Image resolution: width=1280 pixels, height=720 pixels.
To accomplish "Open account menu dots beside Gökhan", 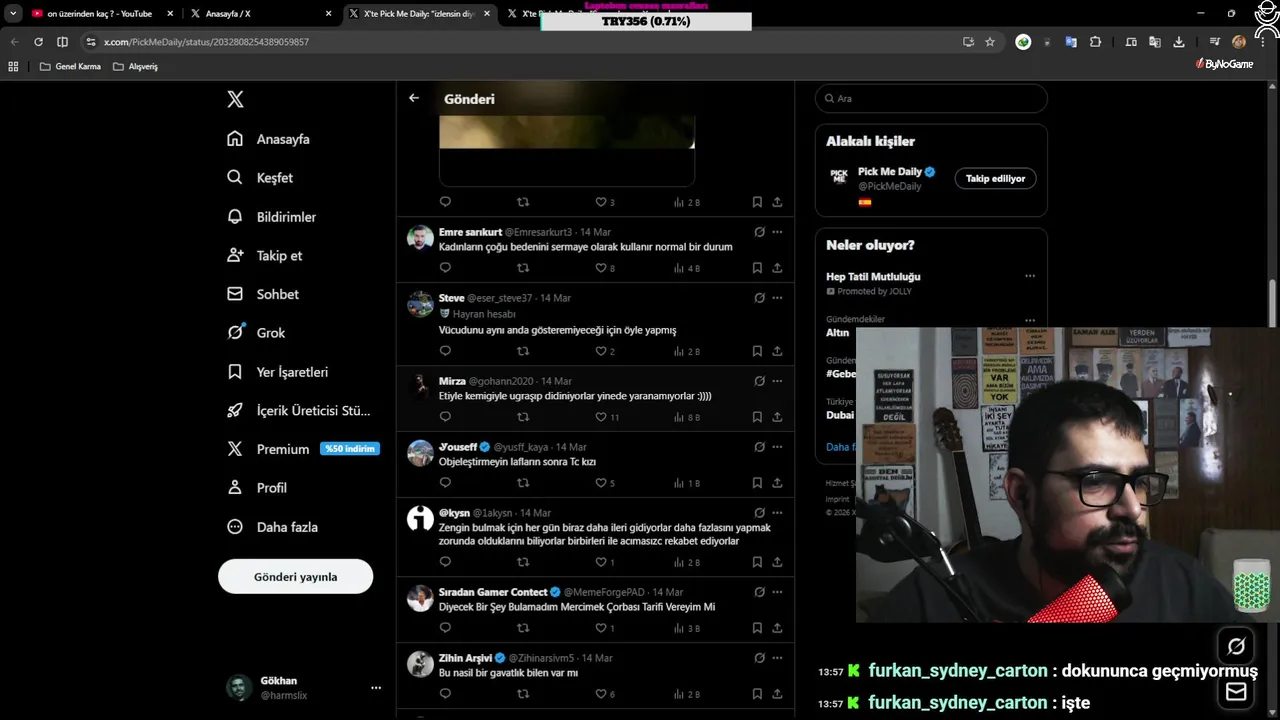I will click(x=376, y=688).
